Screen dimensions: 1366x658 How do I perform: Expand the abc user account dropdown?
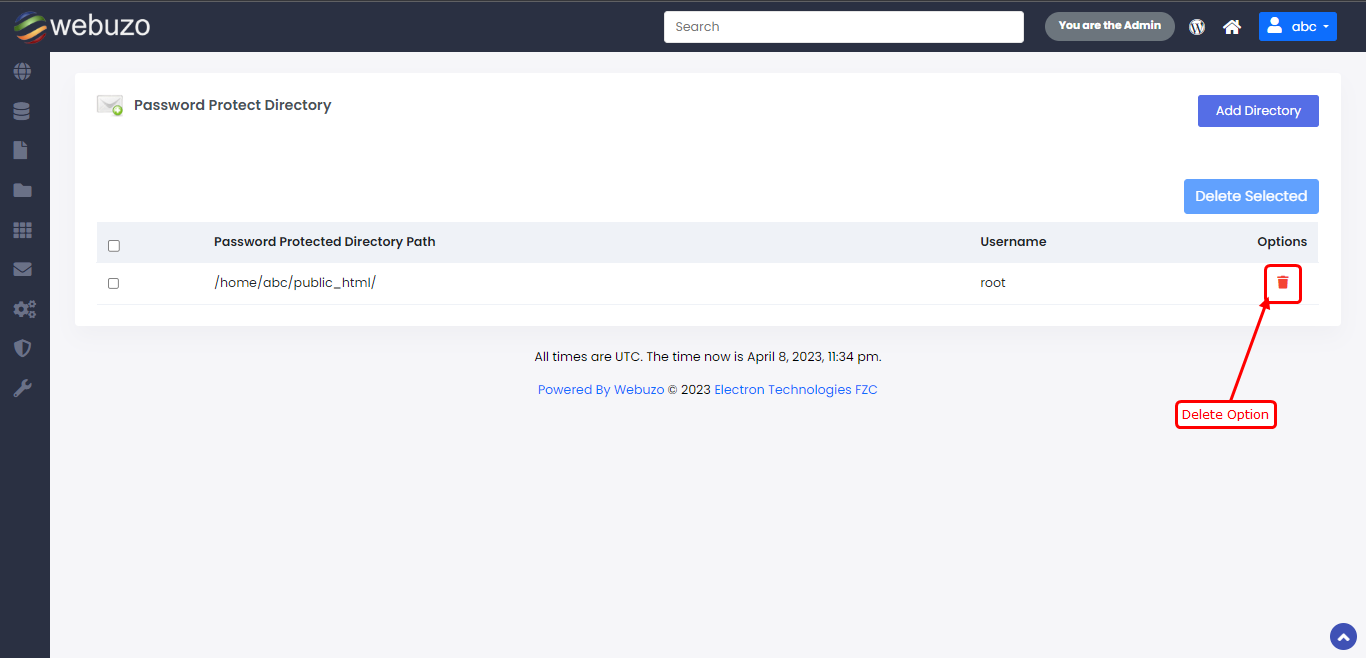coord(1297,27)
